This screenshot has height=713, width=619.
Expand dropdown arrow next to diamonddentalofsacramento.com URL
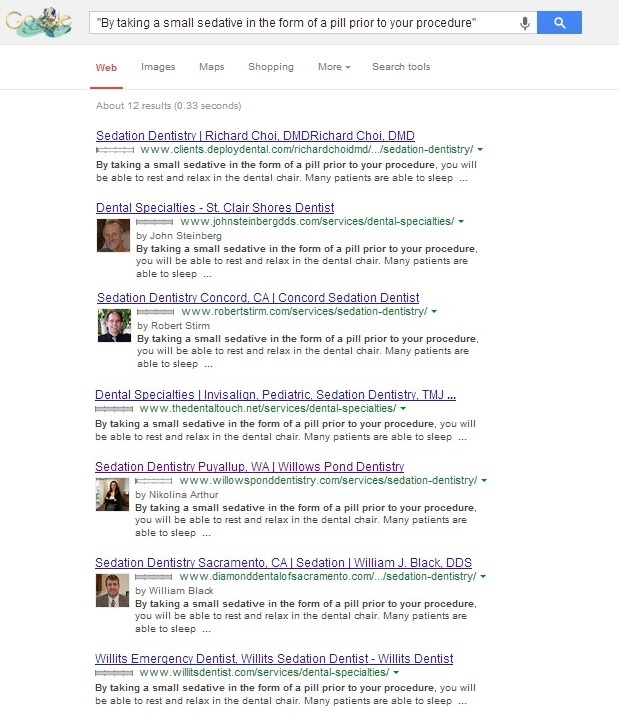click(x=483, y=576)
